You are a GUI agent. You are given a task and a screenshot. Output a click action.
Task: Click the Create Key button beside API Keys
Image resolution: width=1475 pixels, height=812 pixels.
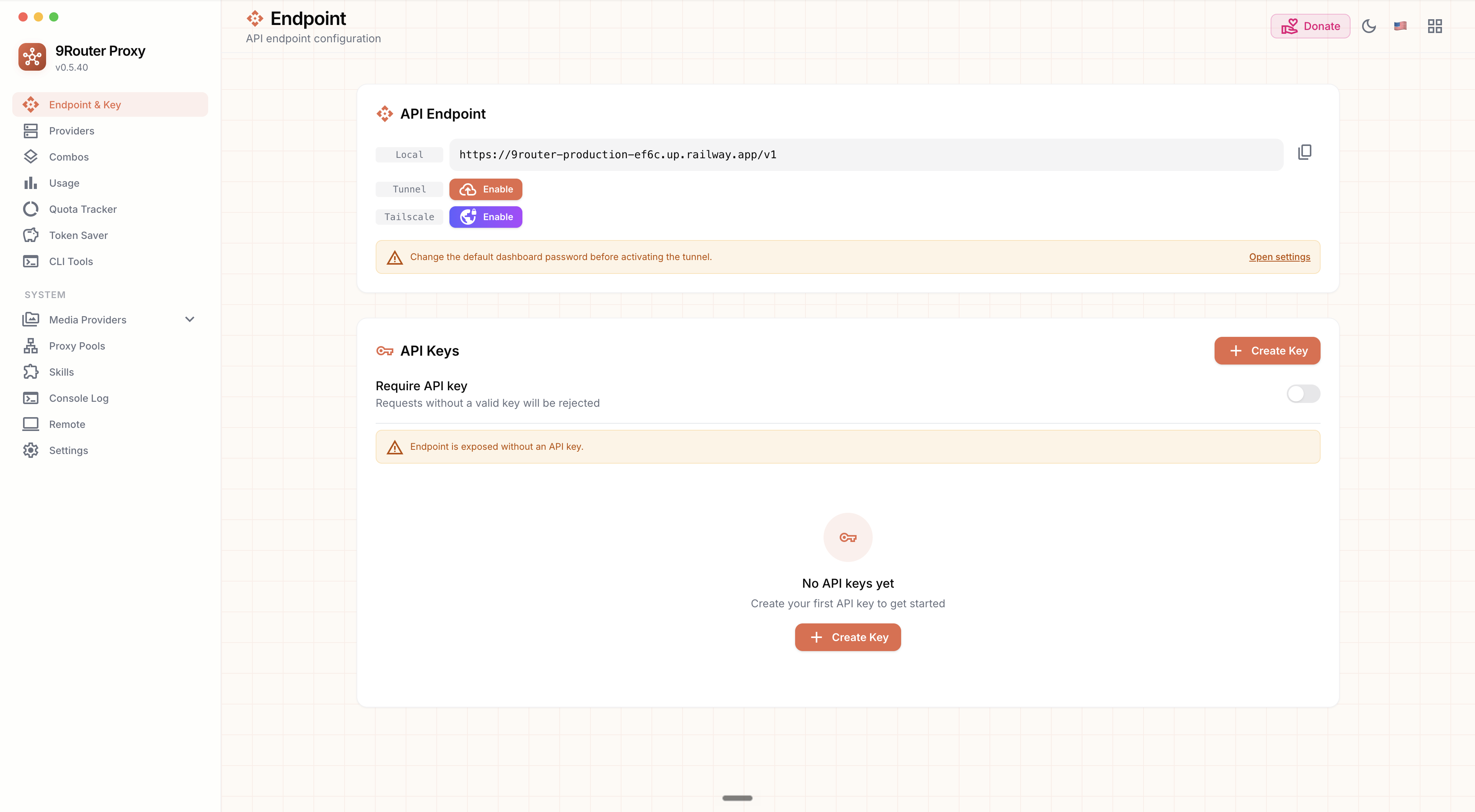click(x=1267, y=351)
